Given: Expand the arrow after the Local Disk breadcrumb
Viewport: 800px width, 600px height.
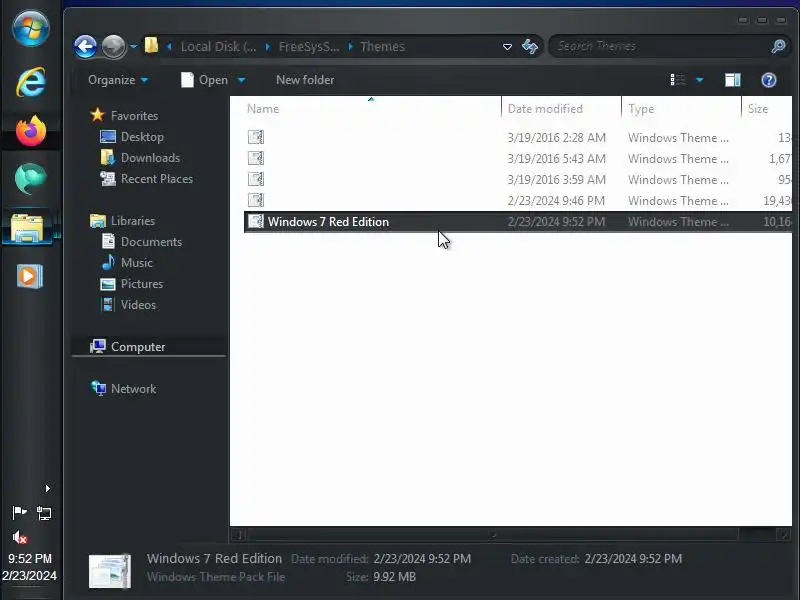Looking at the screenshot, I should [x=267, y=47].
